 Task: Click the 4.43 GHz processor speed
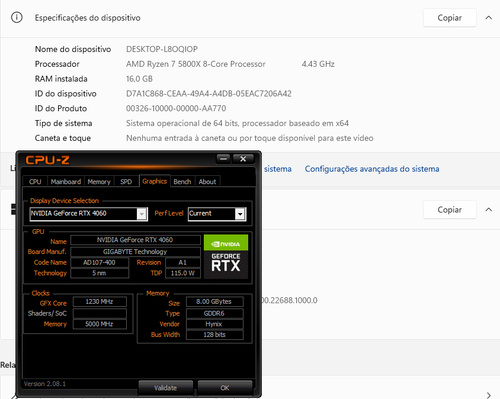(x=318, y=64)
